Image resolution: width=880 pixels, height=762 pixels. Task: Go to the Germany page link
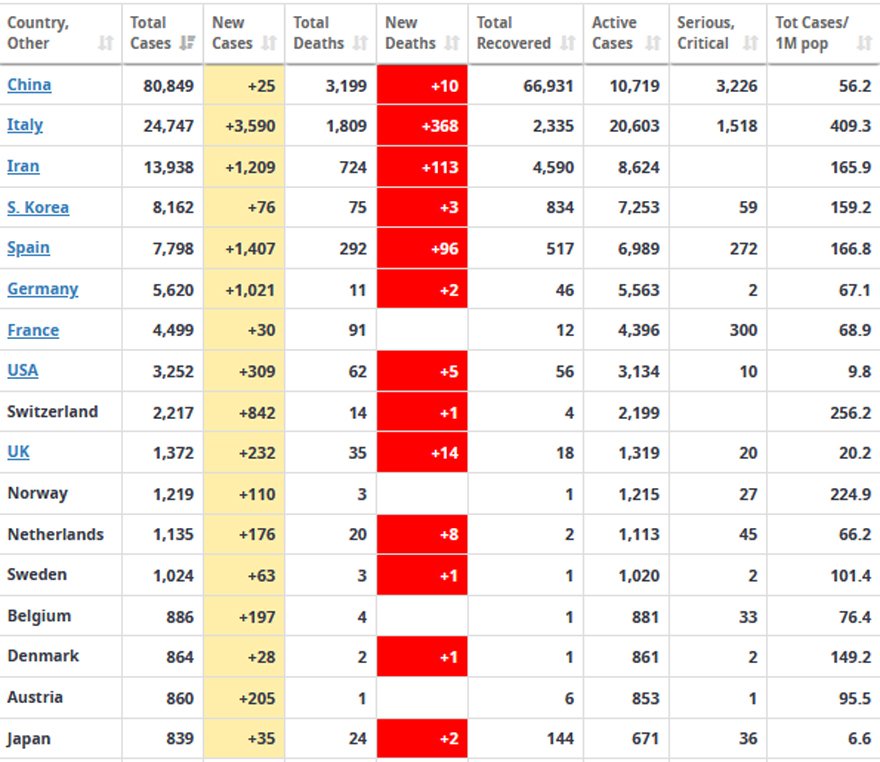click(42, 289)
